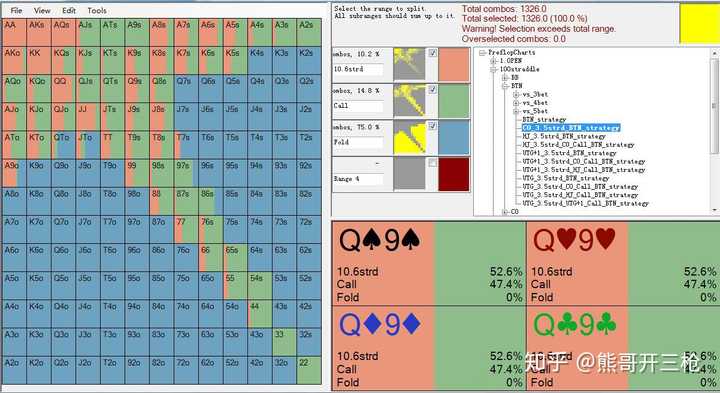Click the tree scrollbar down arrow

tap(715, 209)
